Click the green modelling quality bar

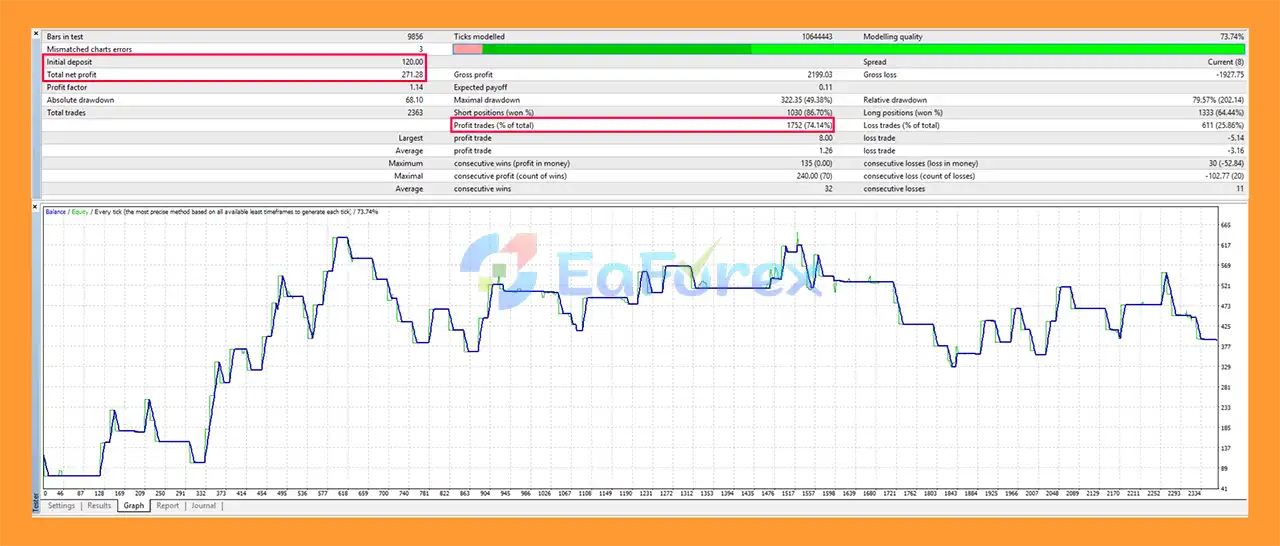point(860,49)
